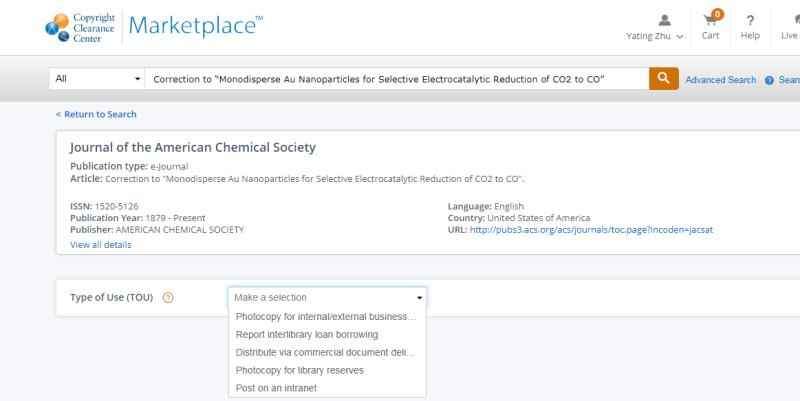Choose Photocopy for library reserves
This screenshot has width=800, height=401.
coord(300,370)
